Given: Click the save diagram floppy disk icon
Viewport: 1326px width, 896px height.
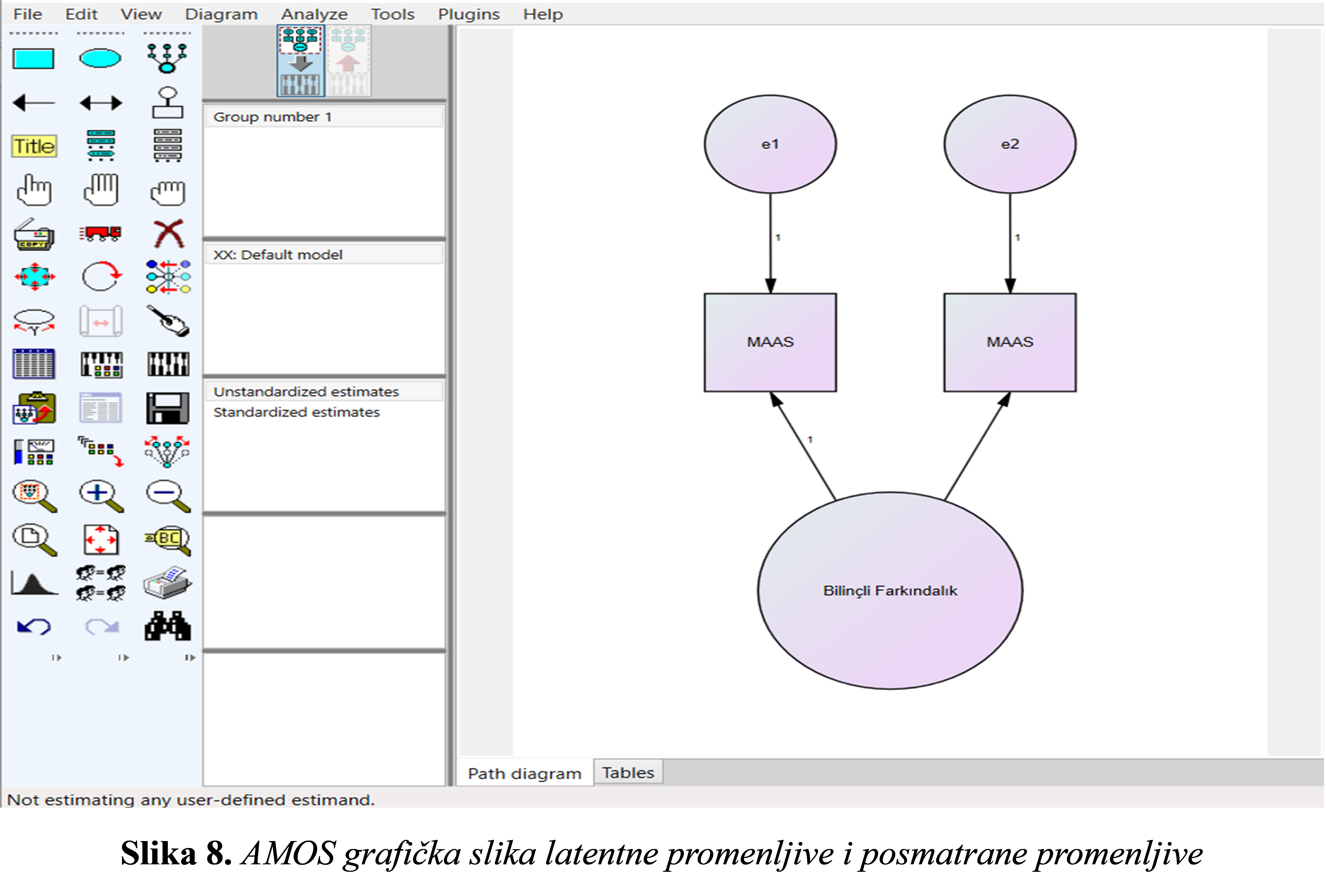Looking at the screenshot, I should pos(168,408).
